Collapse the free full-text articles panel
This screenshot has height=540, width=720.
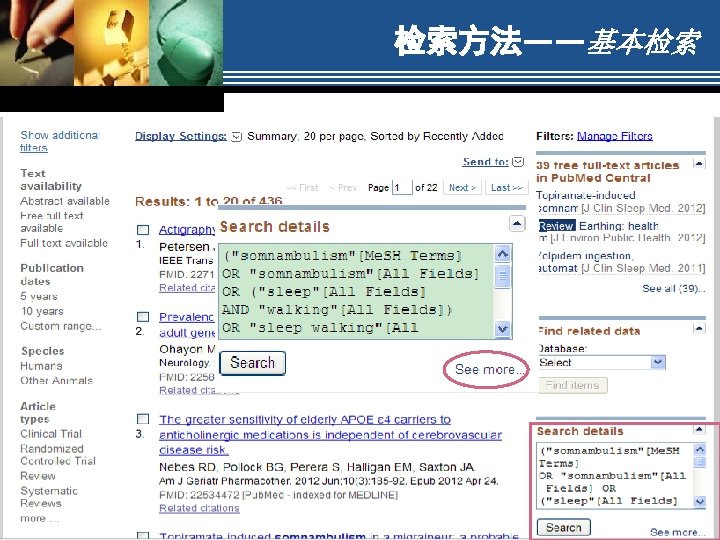pyautogui.click(x=699, y=163)
